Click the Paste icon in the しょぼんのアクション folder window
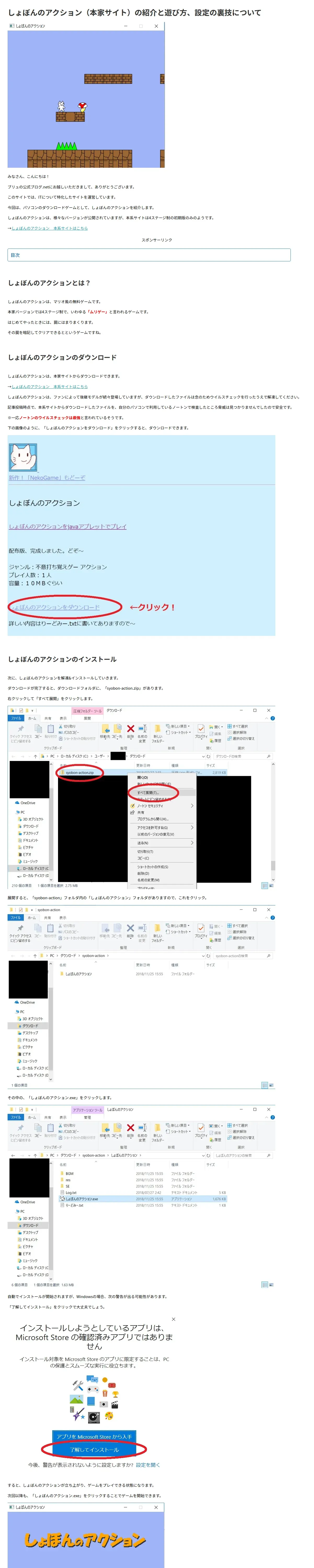314x1568 pixels. [50, 1128]
